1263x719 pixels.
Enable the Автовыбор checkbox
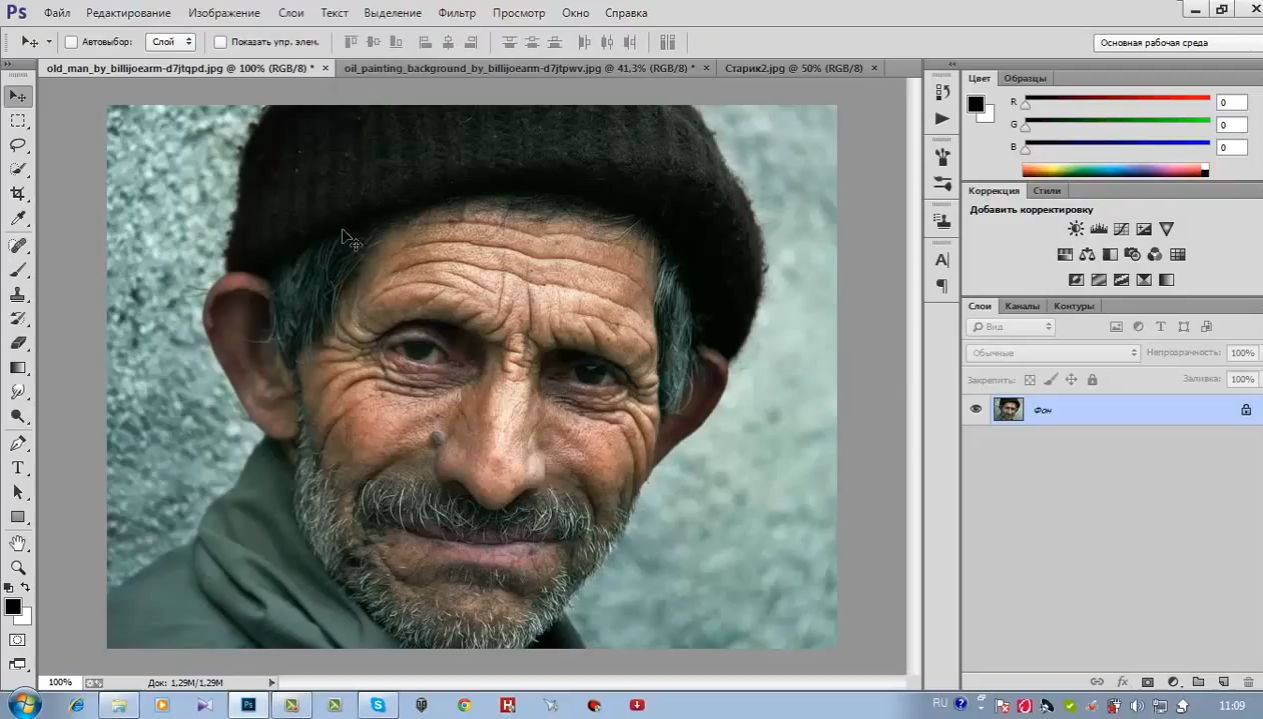[x=71, y=42]
